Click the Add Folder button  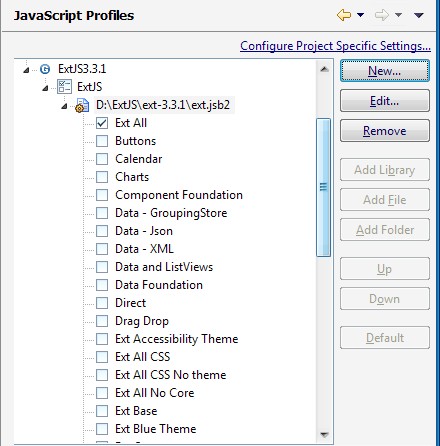point(385,230)
